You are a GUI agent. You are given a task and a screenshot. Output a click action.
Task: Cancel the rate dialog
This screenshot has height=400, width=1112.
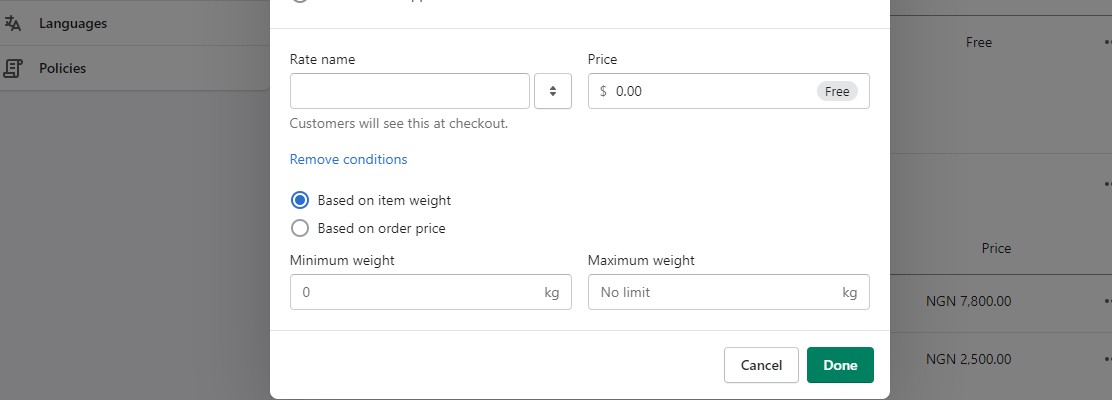click(x=761, y=365)
